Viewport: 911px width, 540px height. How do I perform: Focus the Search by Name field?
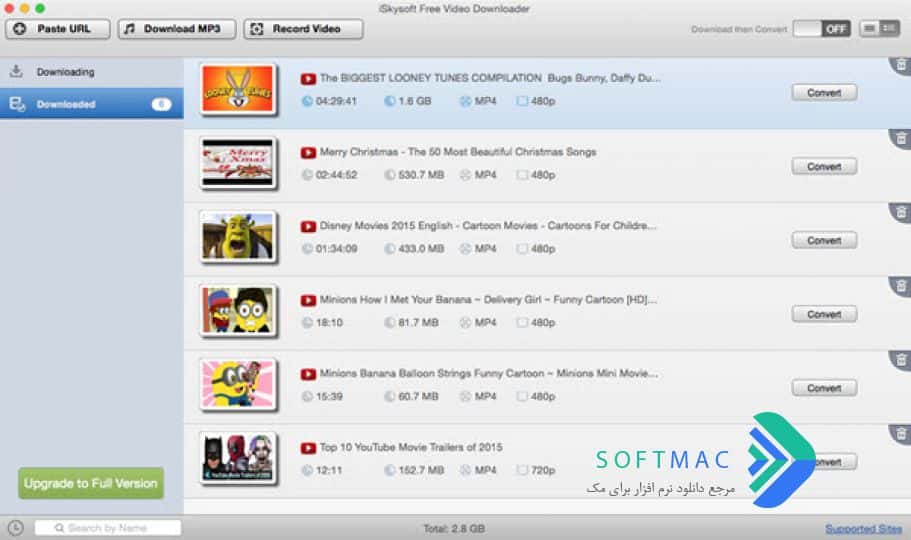coord(108,528)
